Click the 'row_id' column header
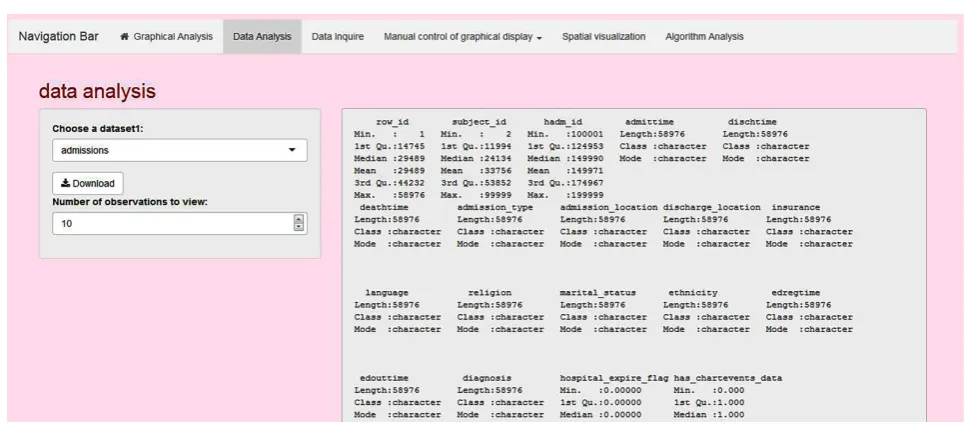The width and height of the screenshot is (965, 424). (x=392, y=122)
